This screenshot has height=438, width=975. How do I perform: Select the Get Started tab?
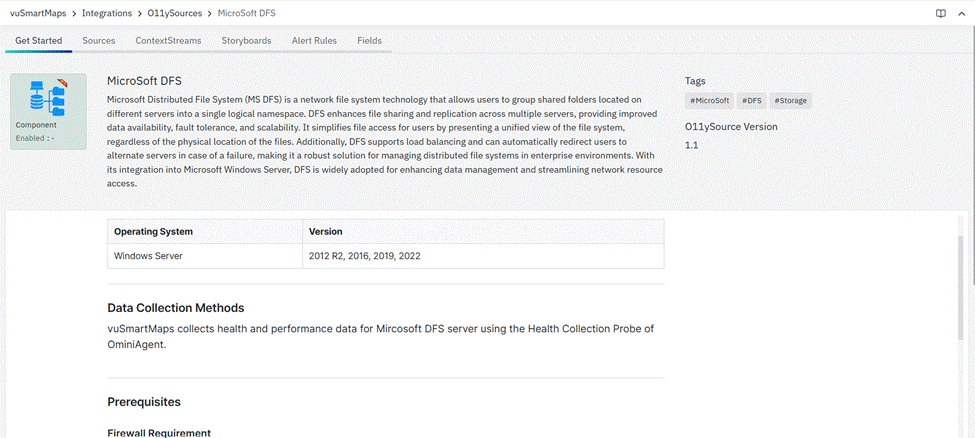coord(38,41)
